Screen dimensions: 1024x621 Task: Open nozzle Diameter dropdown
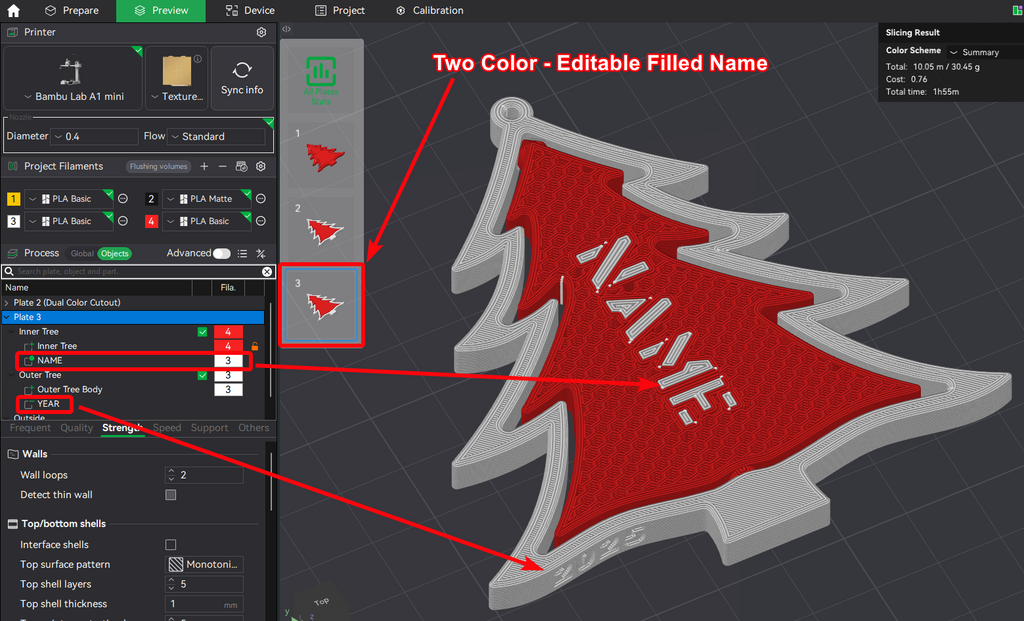tap(94, 136)
